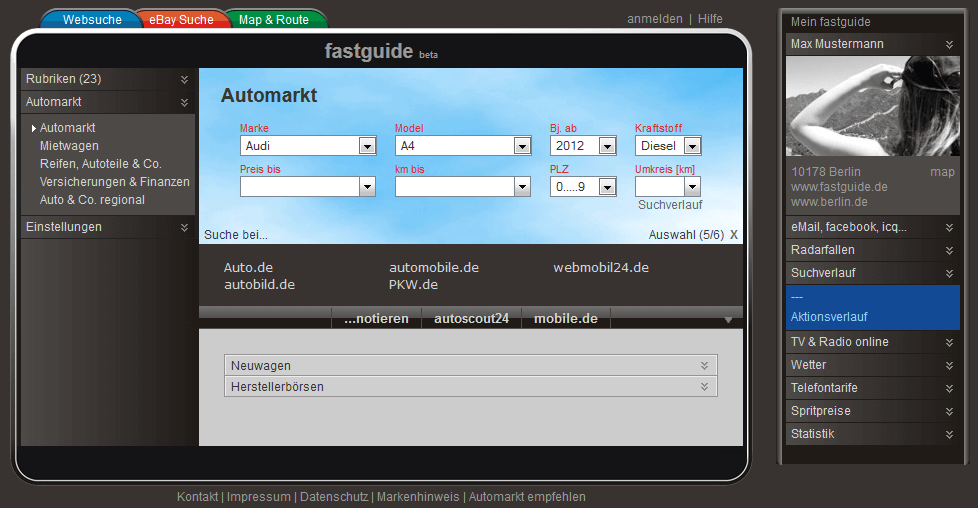The height and width of the screenshot is (508, 978).
Task: Open the Preis bis dropdown
Action: point(308,187)
